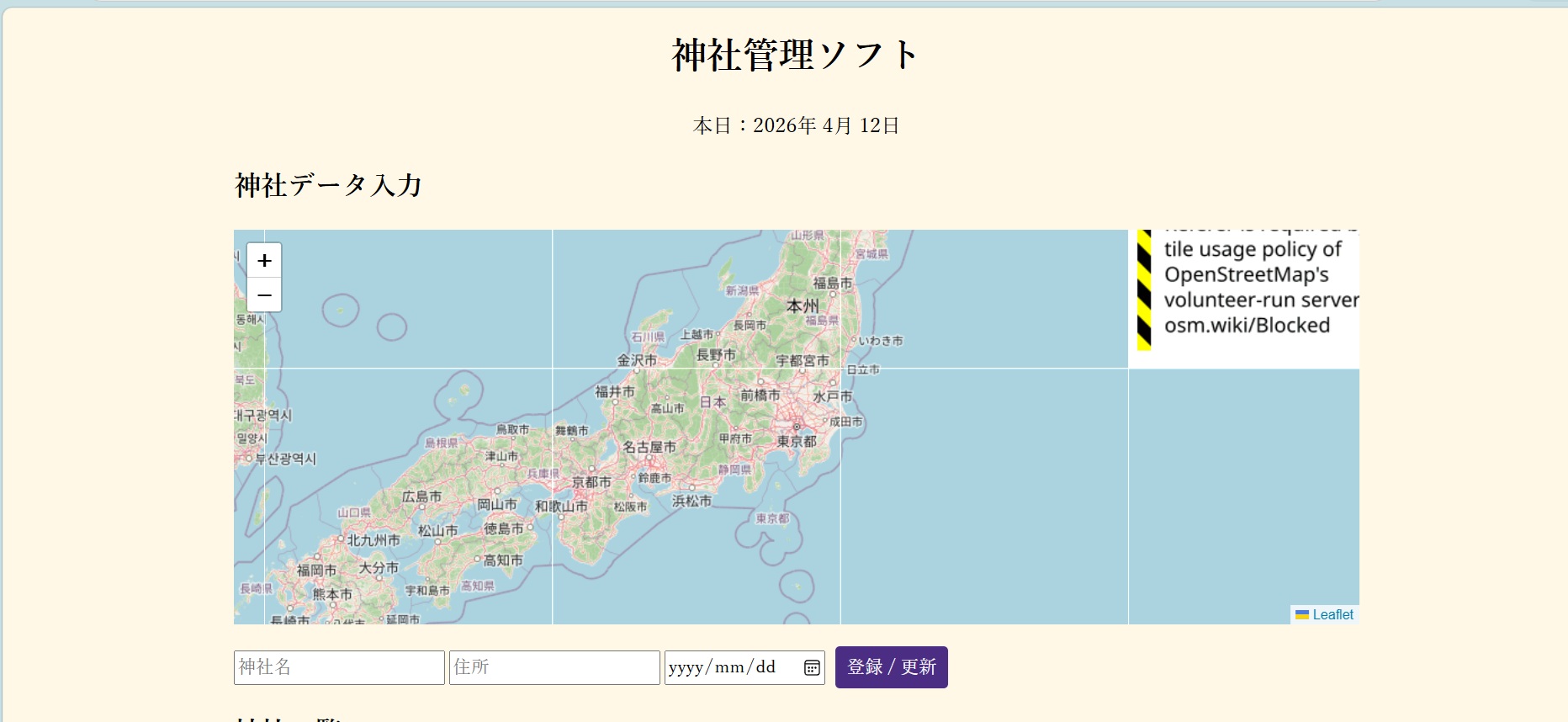This screenshot has height=722, width=1568.
Task: Zoom out the map with minus button
Action: pyautogui.click(x=264, y=295)
